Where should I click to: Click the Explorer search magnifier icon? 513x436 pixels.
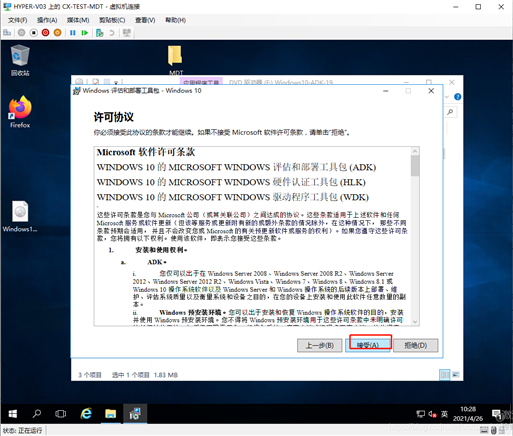(x=450, y=112)
